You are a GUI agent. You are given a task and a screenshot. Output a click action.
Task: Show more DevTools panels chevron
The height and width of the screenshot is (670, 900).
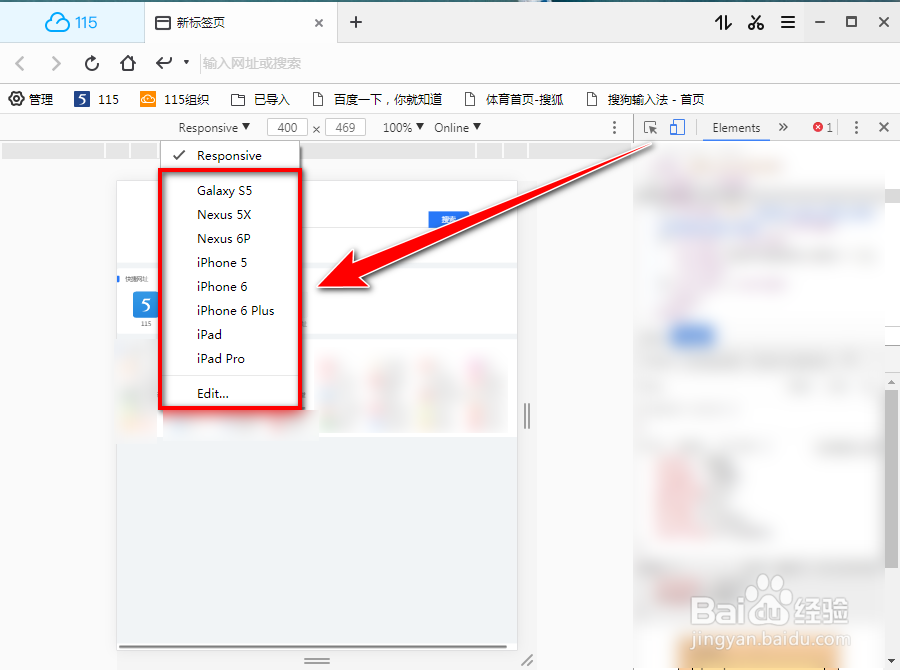(x=783, y=127)
